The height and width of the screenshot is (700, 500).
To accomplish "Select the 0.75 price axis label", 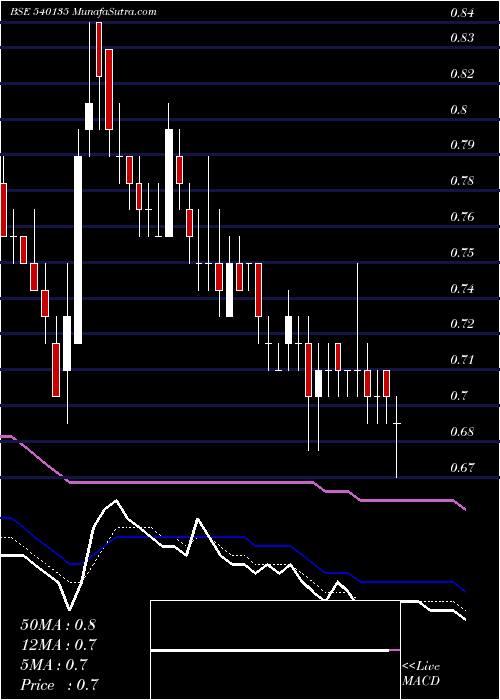I will coord(462,253).
